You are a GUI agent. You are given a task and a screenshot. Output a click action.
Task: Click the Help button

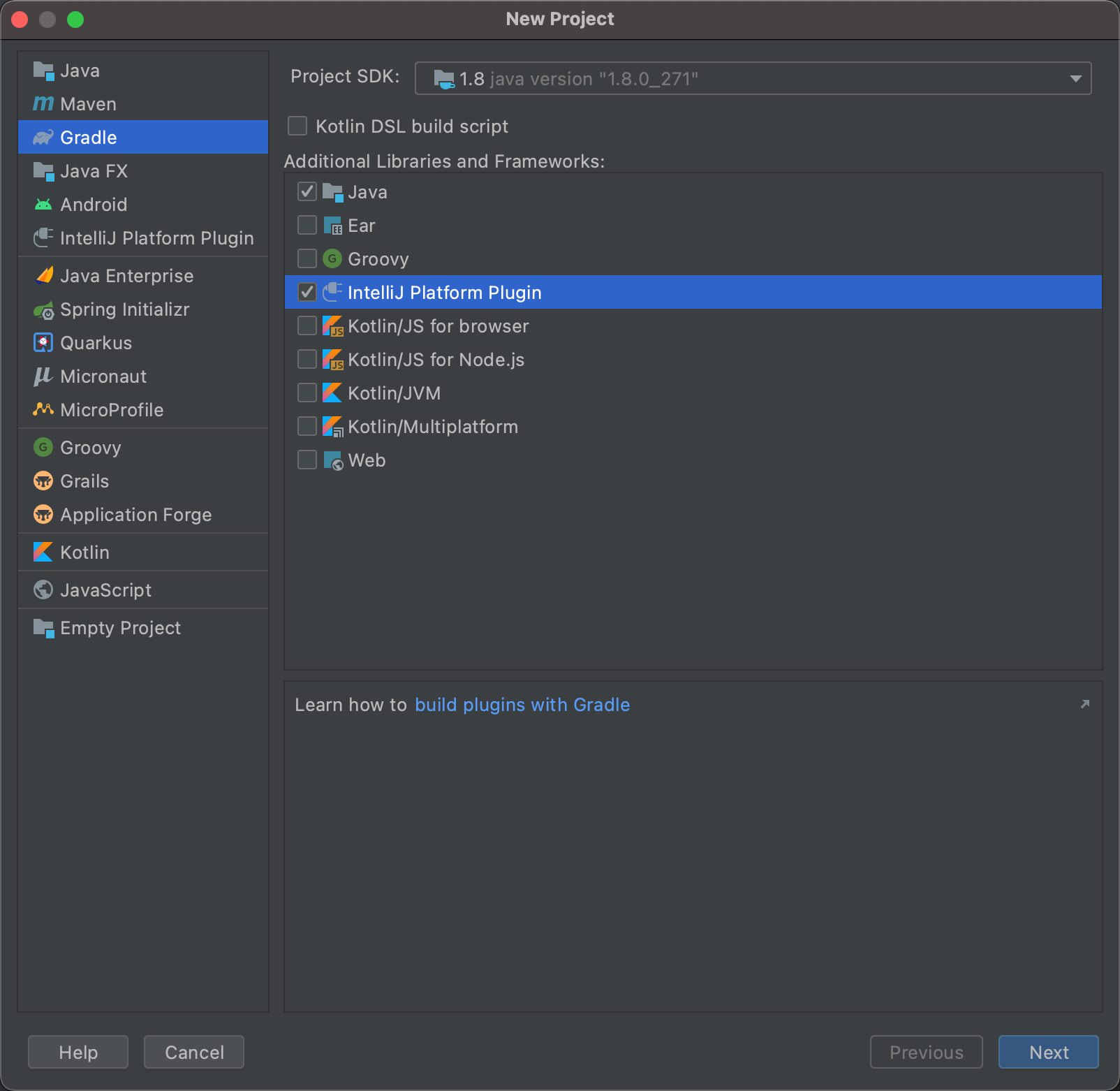click(x=78, y=1052)
